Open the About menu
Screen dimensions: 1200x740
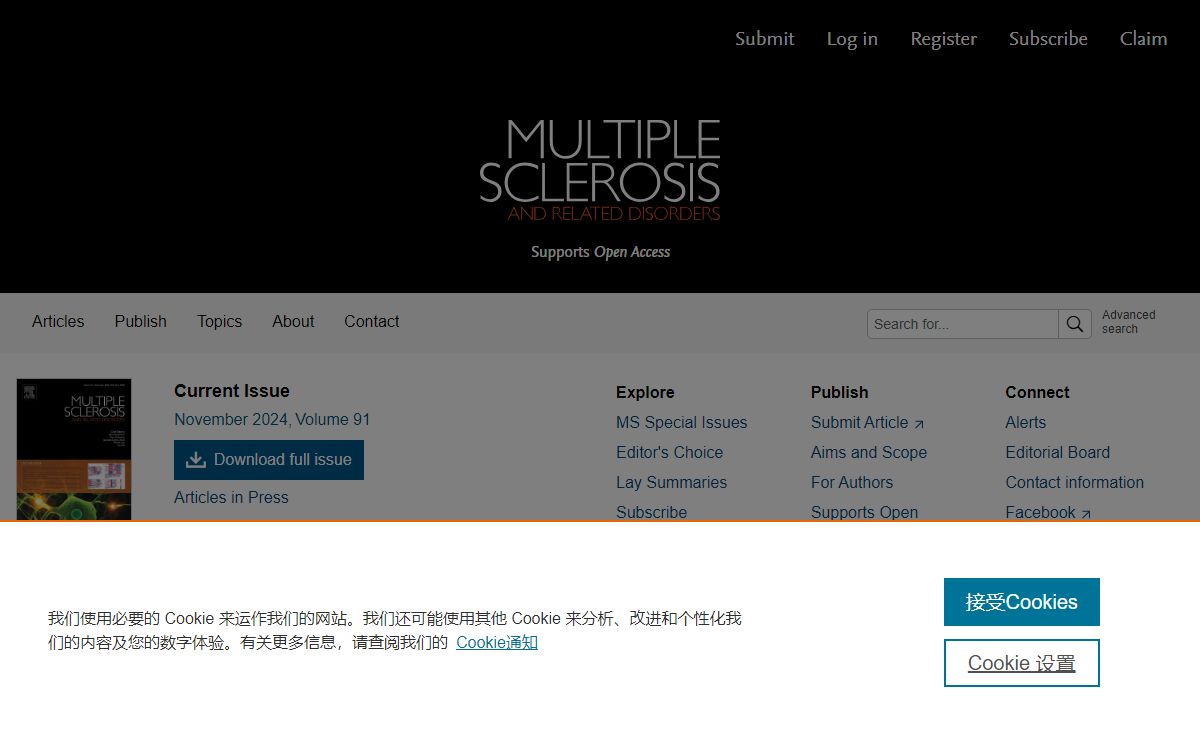point(293,322)
